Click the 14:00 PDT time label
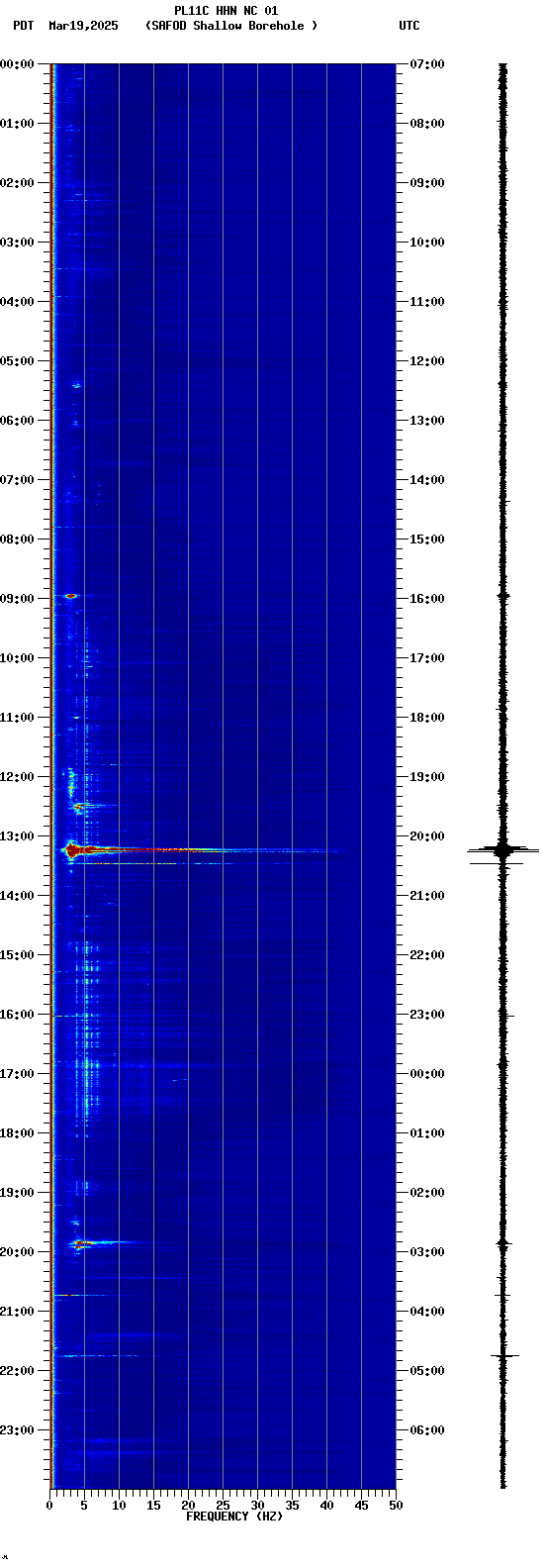This screenshot has height=1568, width=546. pyautogui.click(x=17, y=896)
